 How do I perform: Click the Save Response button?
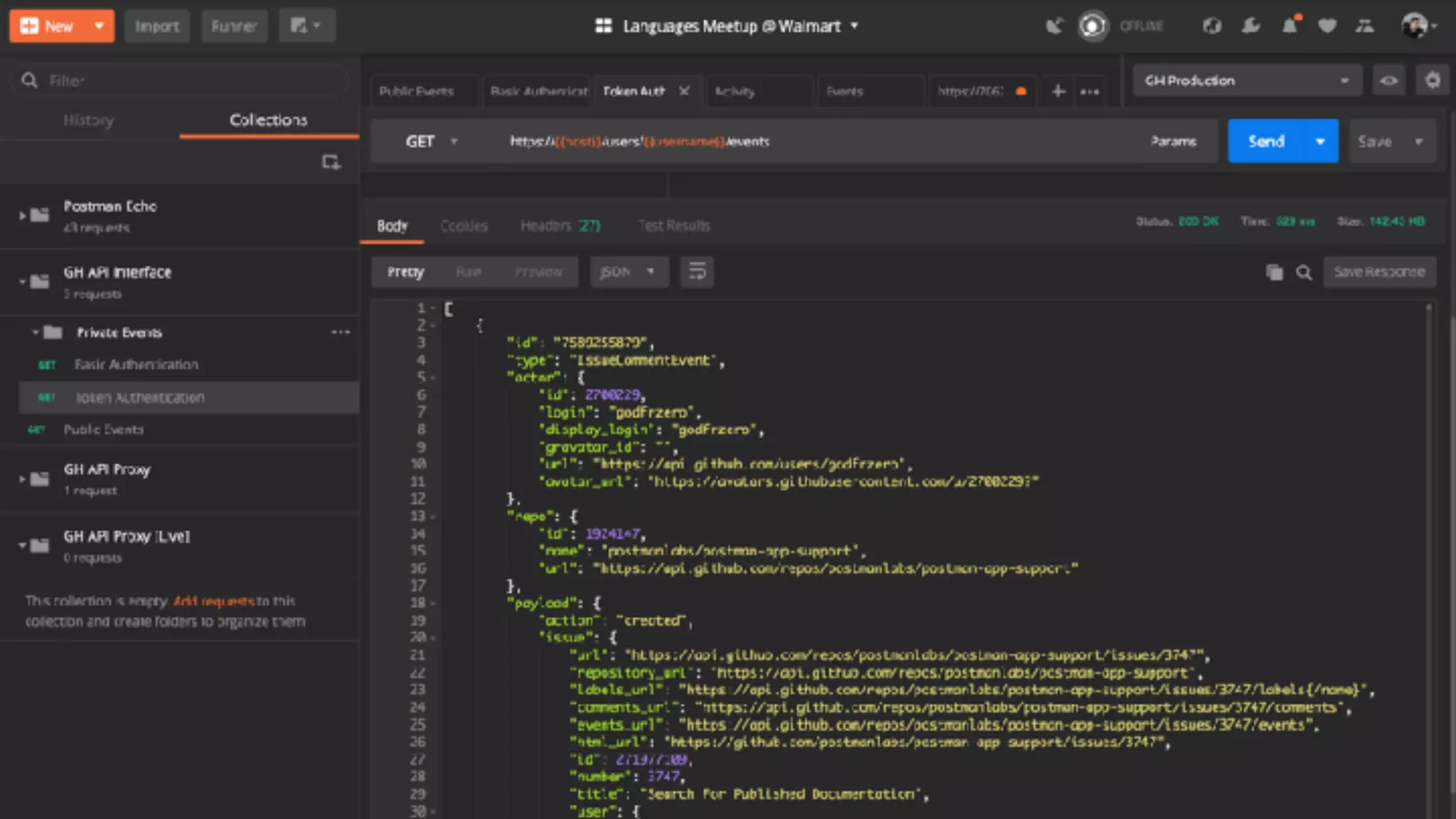click(1379, 272)
